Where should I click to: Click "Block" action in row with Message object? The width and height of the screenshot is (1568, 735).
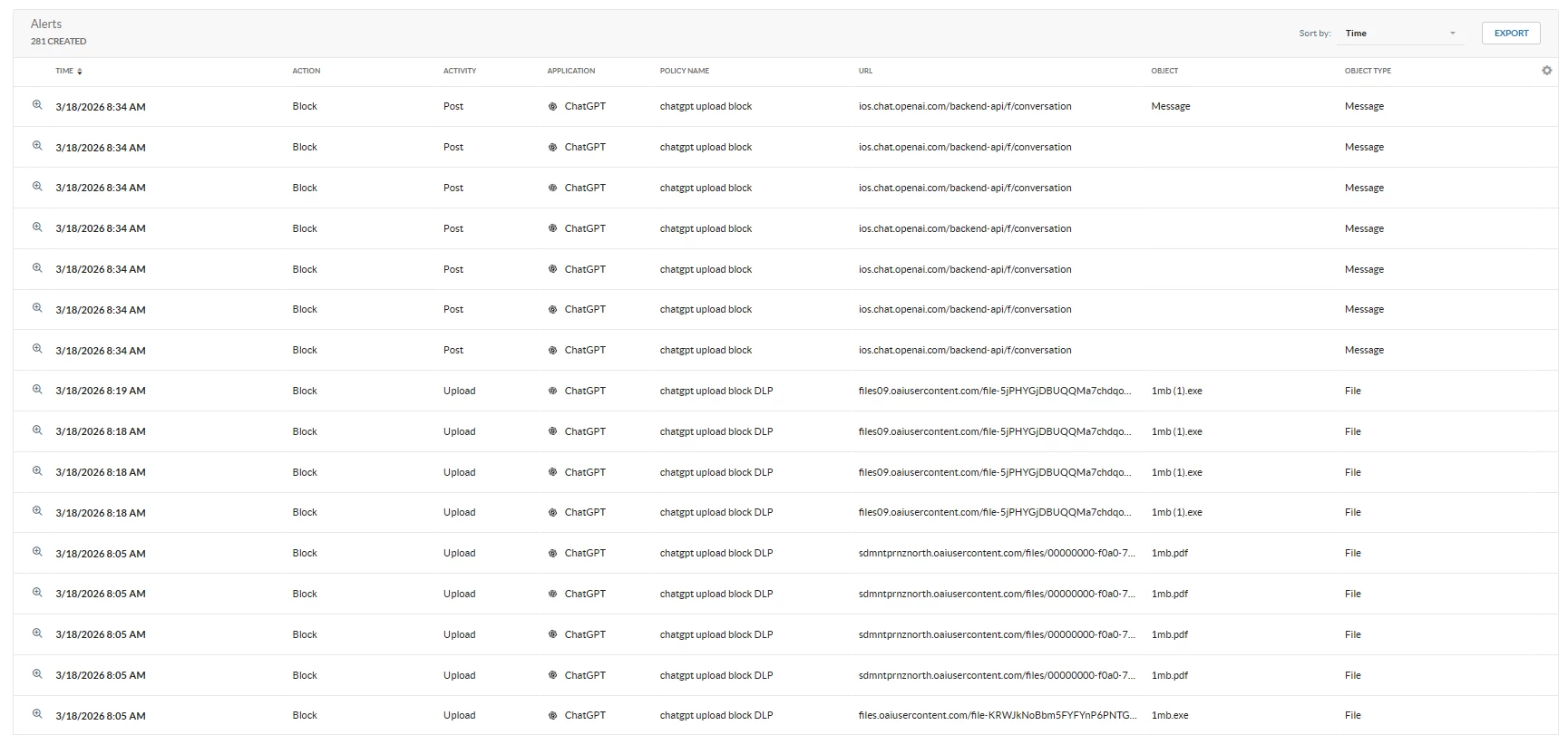[305, 106]
